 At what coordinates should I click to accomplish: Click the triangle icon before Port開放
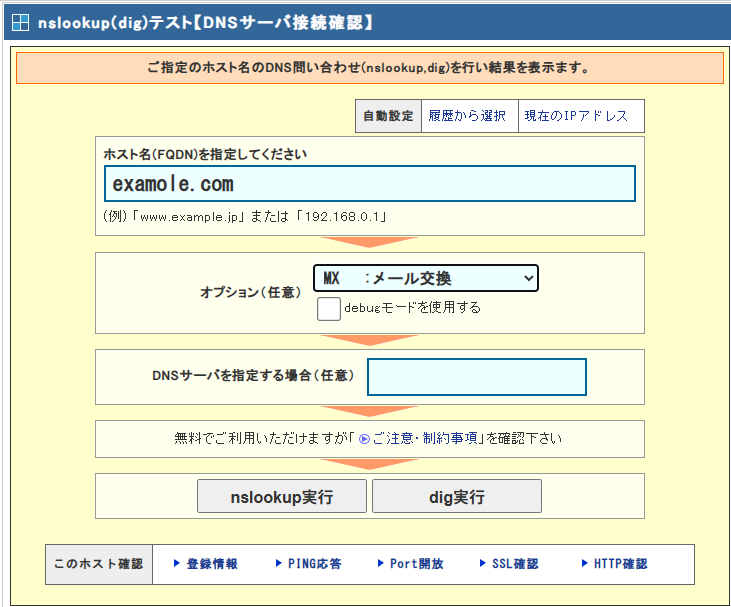[381, 564]
